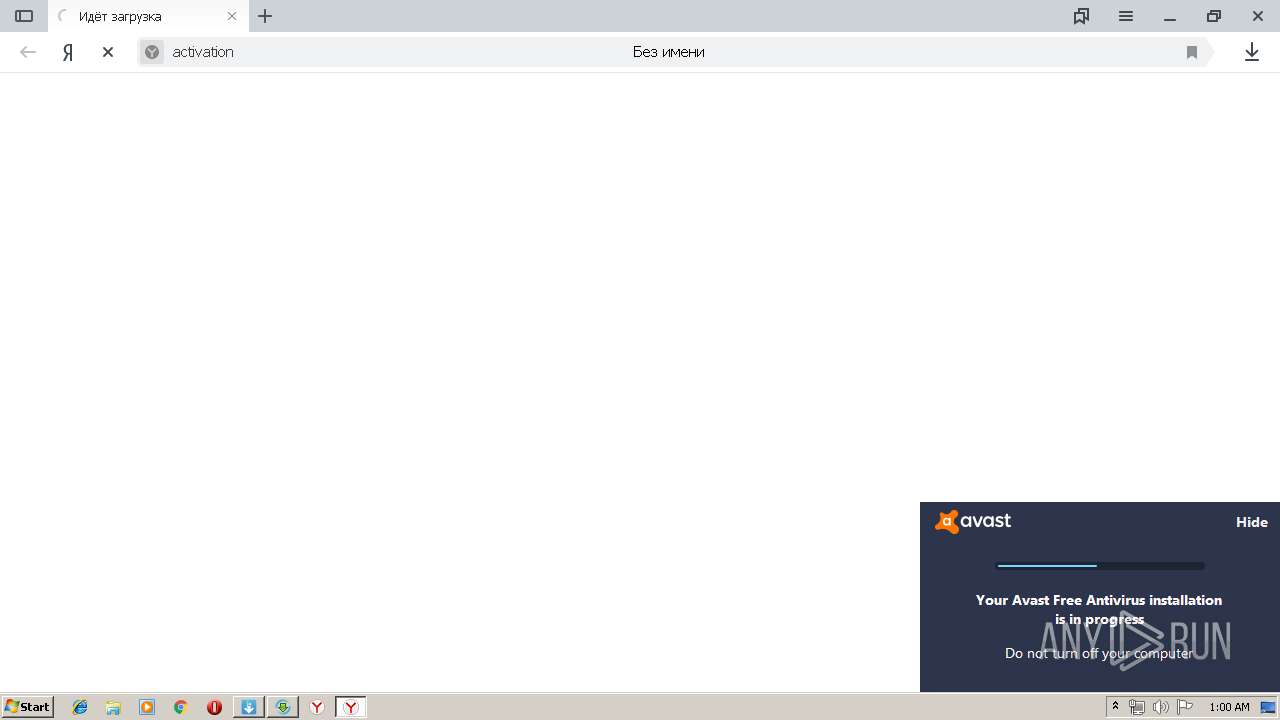Launch Google Chrome from the taskbar
Viewport: 1280px width, 720px height.
[x=181, y=707]
